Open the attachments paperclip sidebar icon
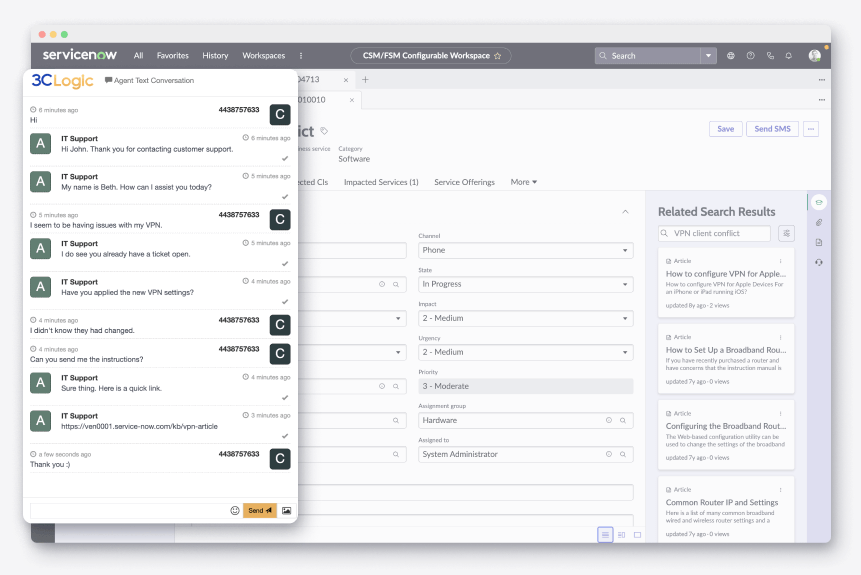This screenshot has height=575, width=861. tap(819, 222)
